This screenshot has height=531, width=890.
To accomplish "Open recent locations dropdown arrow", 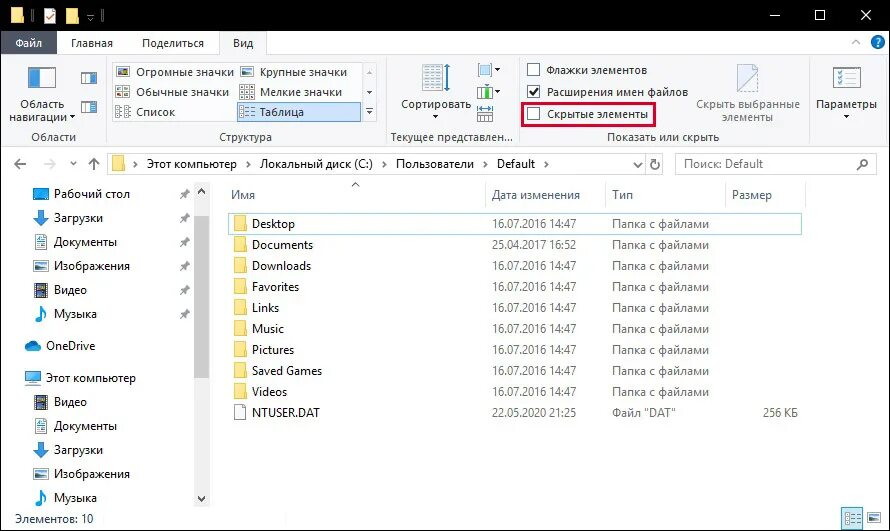I will click(73, 164).
